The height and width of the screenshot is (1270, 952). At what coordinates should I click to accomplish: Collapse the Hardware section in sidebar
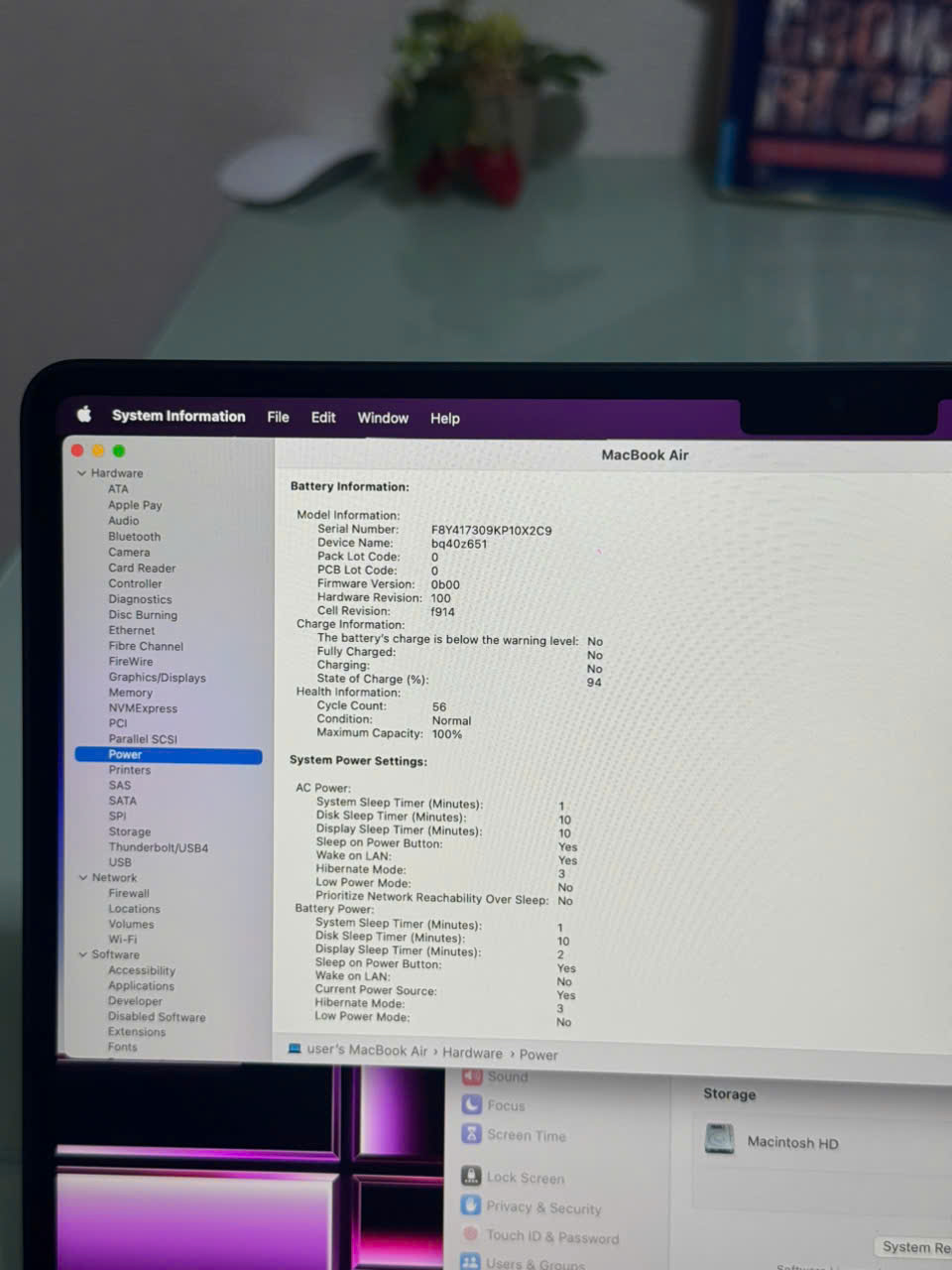[82, 473]
